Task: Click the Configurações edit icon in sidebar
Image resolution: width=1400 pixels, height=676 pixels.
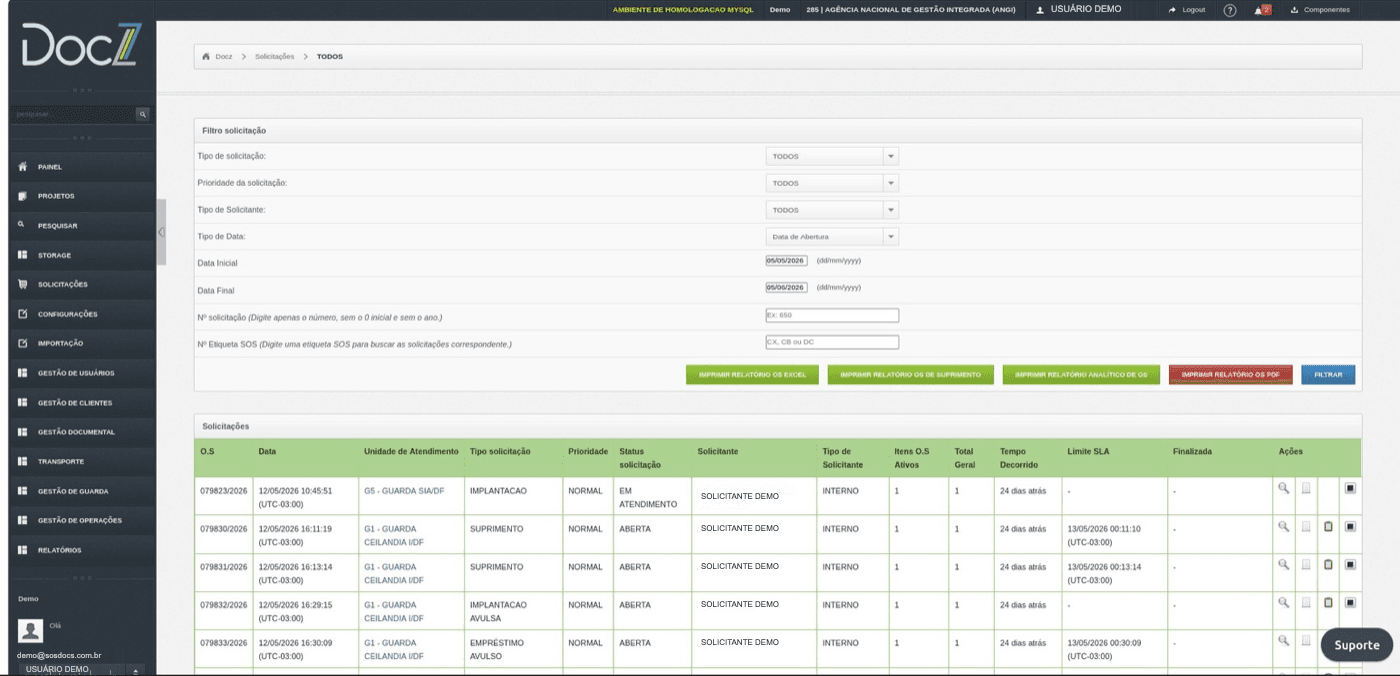Action: pyautogui.click(x=22, y=314)
